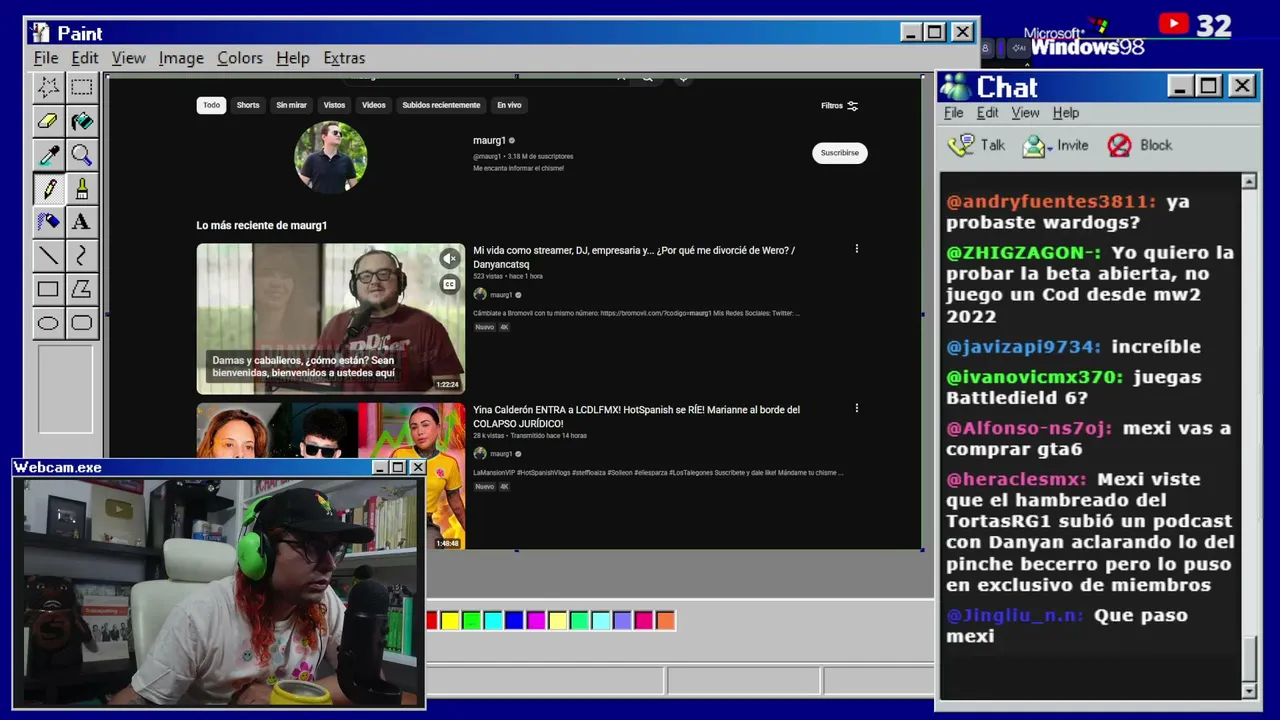Open the three-dot menu for the Danyancatsq video
1280x720 pixels.
pos(856,249)
